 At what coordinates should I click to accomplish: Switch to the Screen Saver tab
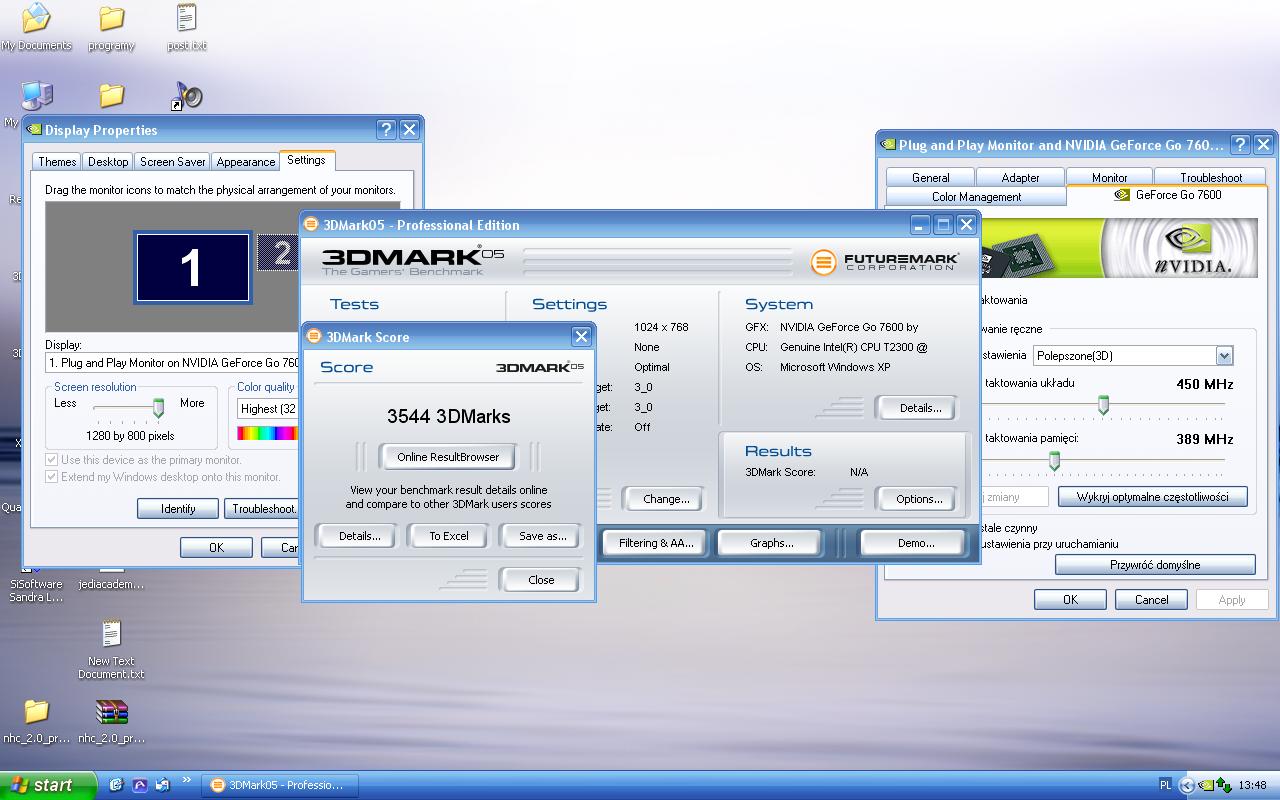tap(173, 162)
